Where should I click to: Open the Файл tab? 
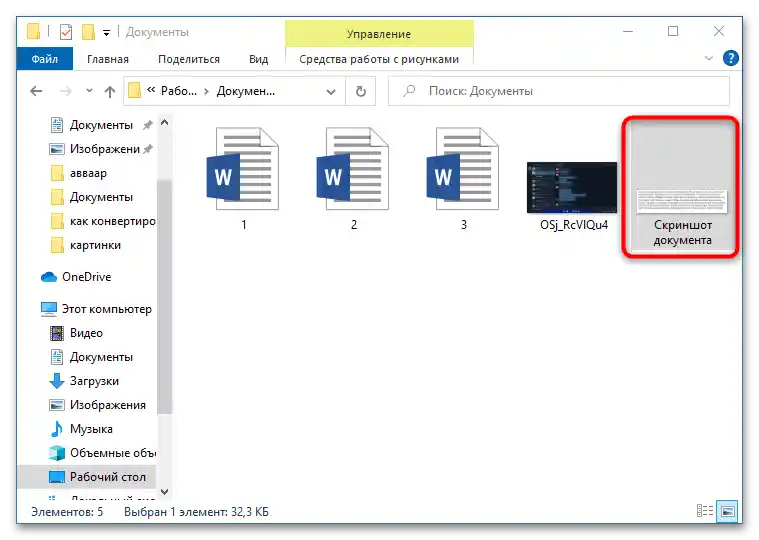(x=45, y=59)
